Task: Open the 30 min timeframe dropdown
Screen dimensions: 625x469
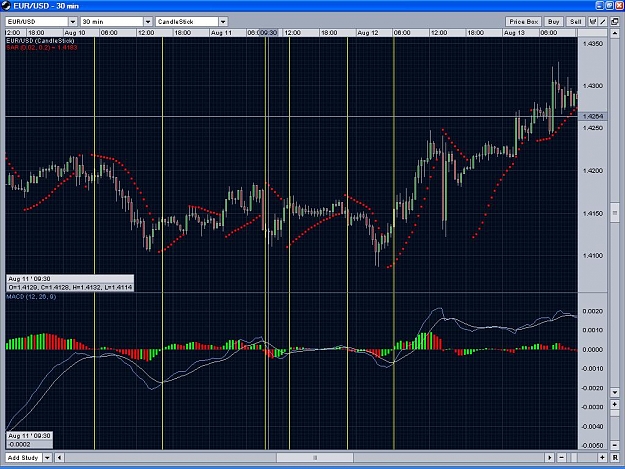Action: pos(147,22)
